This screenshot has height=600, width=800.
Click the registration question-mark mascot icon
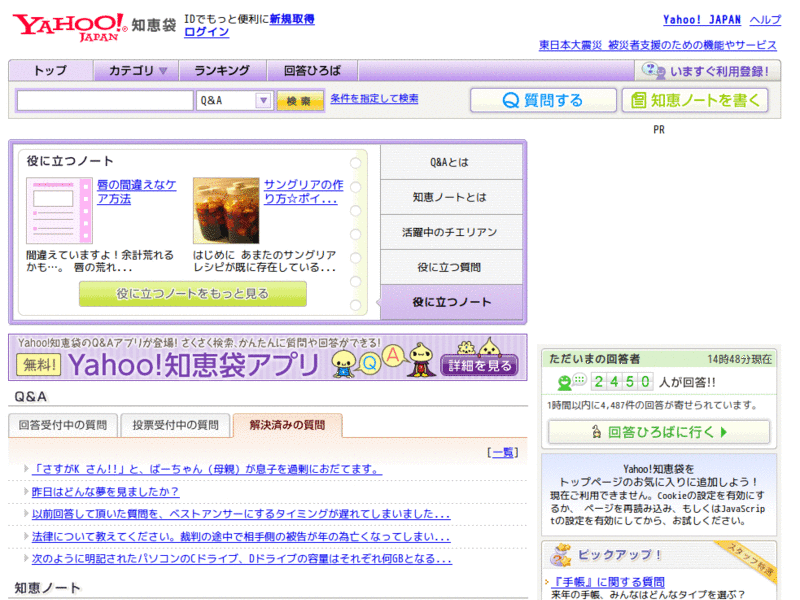(653, 70)
